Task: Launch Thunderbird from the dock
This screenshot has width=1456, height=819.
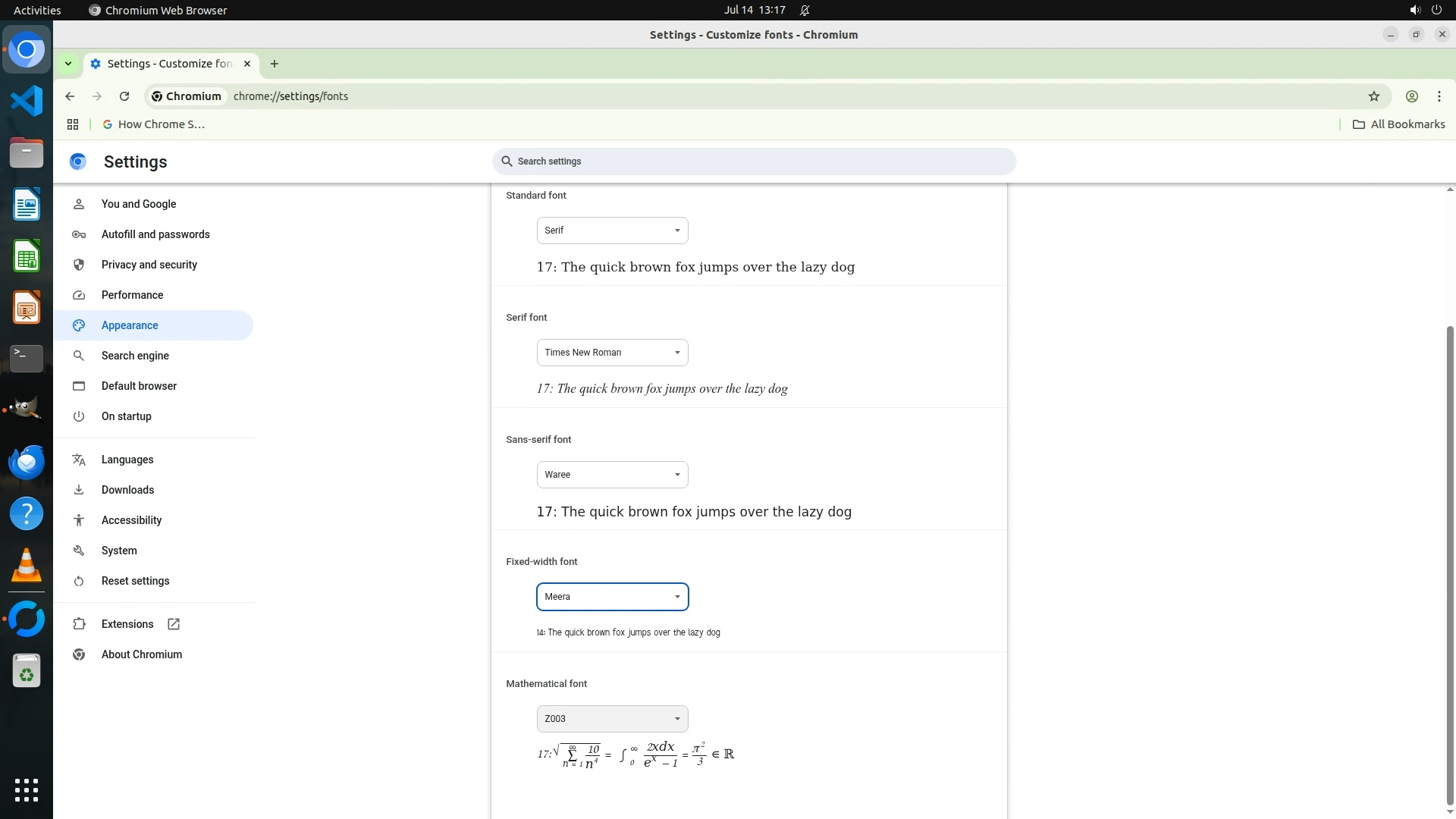Action: pyautogui.click(x=27, y=462)
